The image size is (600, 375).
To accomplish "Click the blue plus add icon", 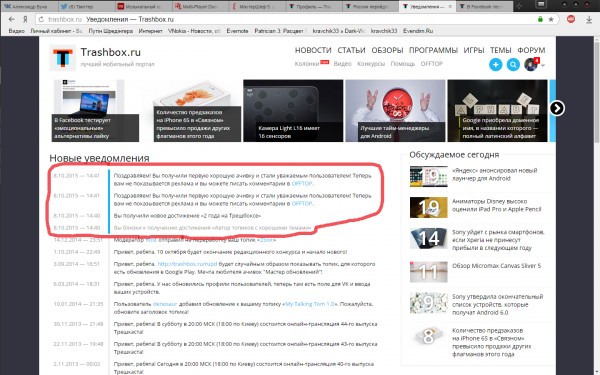I will click(x=496, y=65).
